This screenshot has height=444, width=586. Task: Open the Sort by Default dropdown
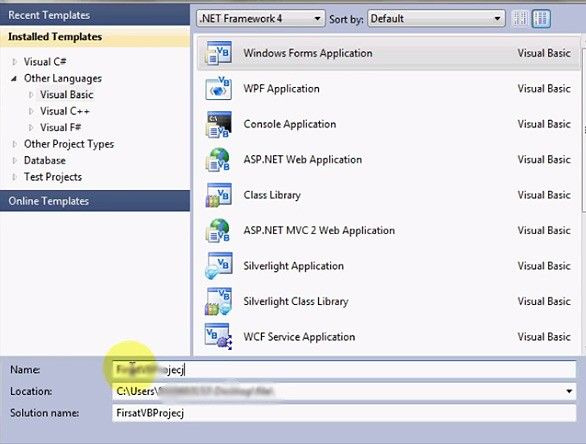tap(437, 18)
